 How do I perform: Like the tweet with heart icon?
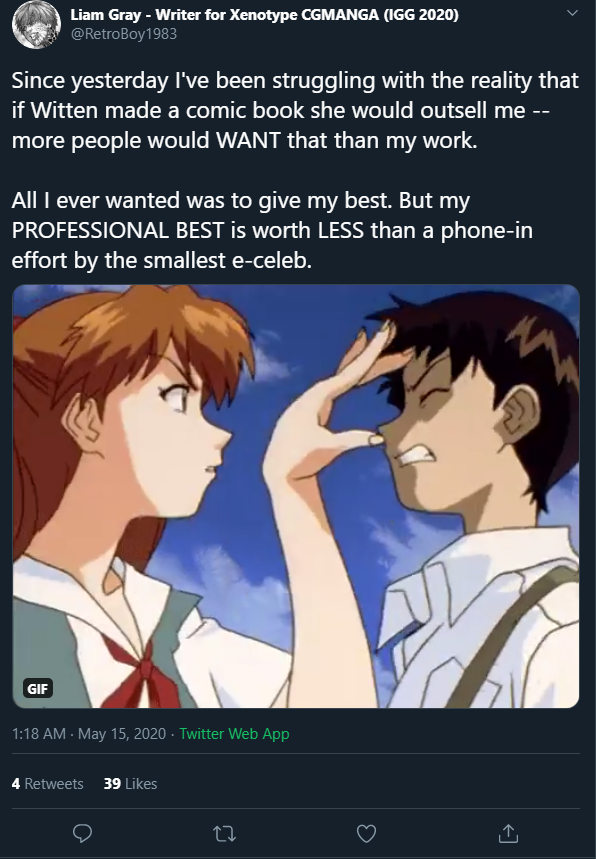[x=366, y=833]
